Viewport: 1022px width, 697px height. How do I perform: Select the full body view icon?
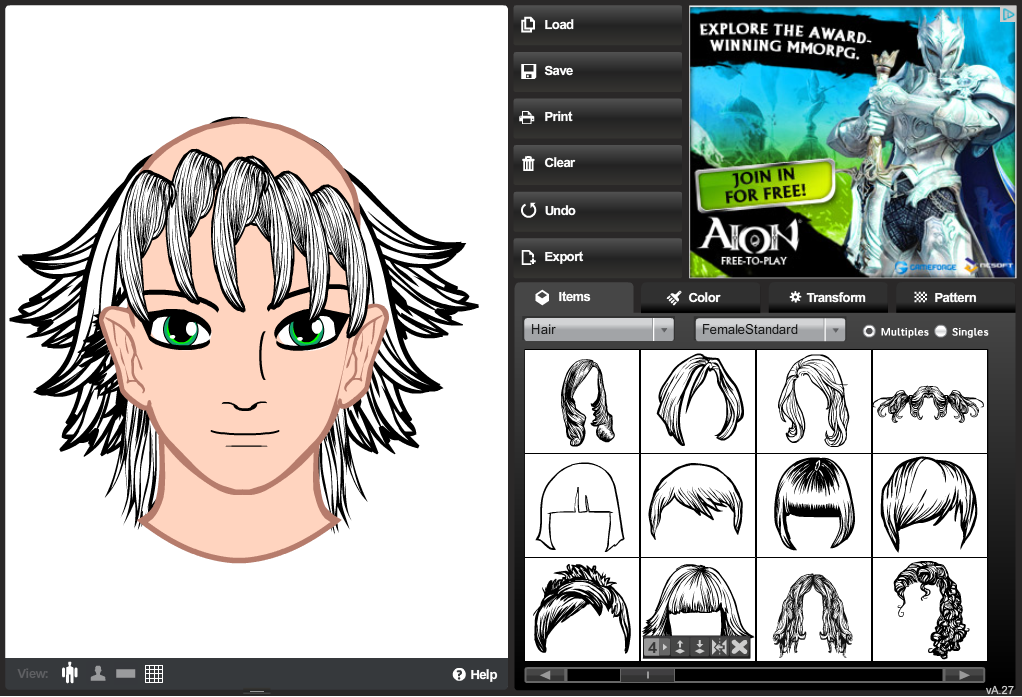coord(69,673)
